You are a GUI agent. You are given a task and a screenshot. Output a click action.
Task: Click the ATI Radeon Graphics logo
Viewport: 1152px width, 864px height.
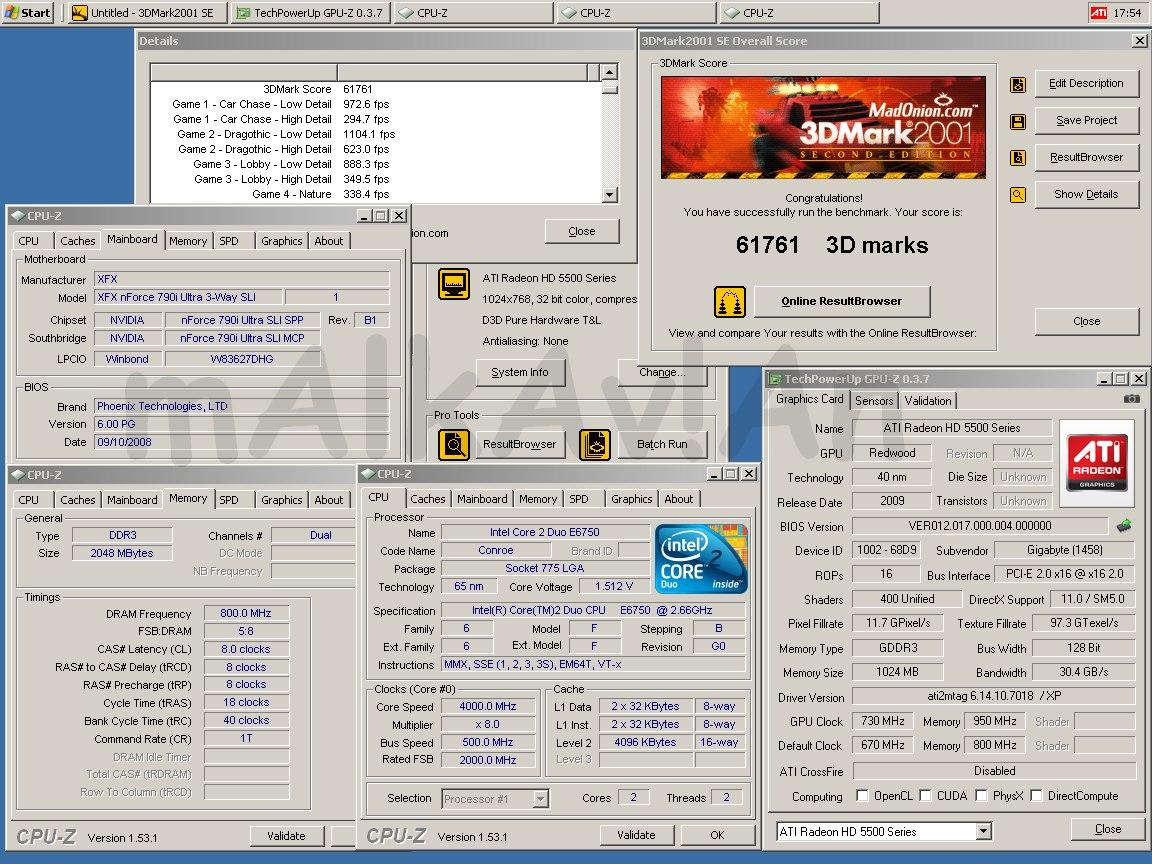(x=1096, y=463)
